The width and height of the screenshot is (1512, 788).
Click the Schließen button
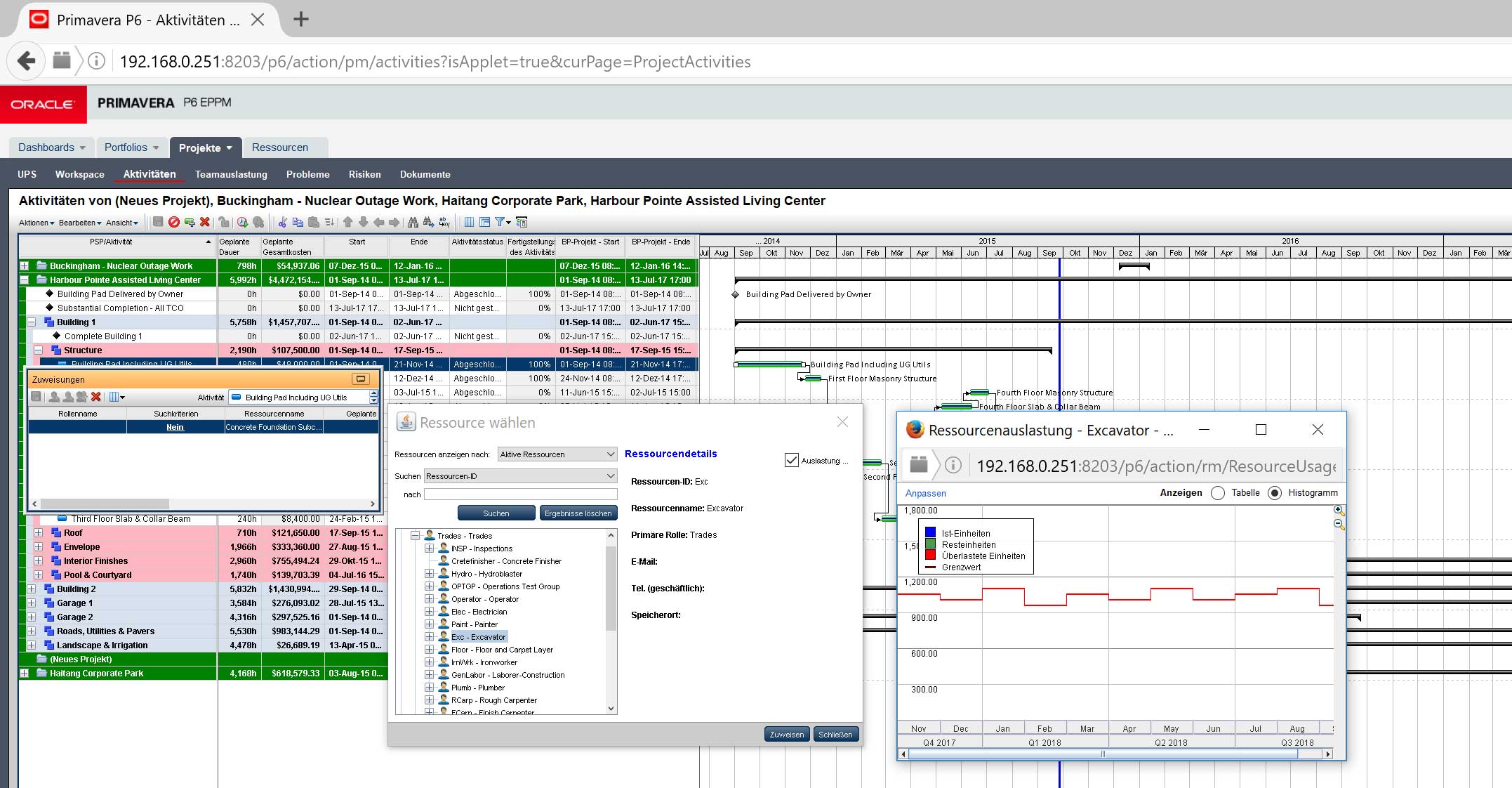[835, 735]
